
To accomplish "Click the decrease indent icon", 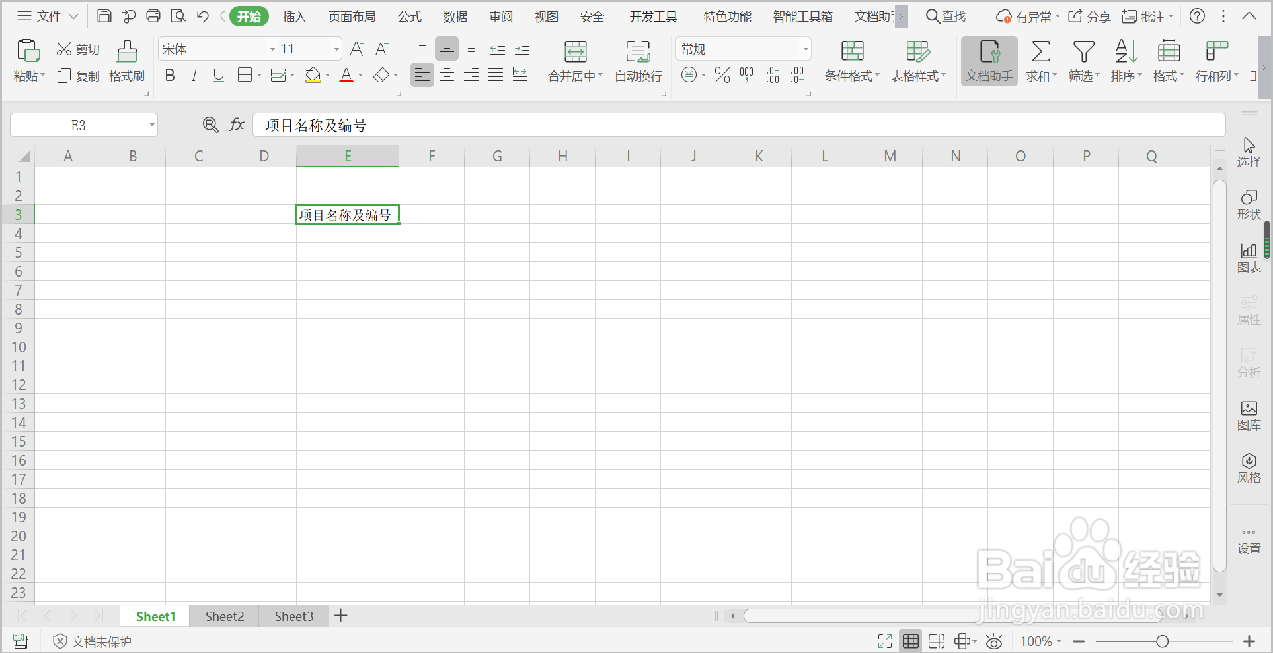I will 497,49.
